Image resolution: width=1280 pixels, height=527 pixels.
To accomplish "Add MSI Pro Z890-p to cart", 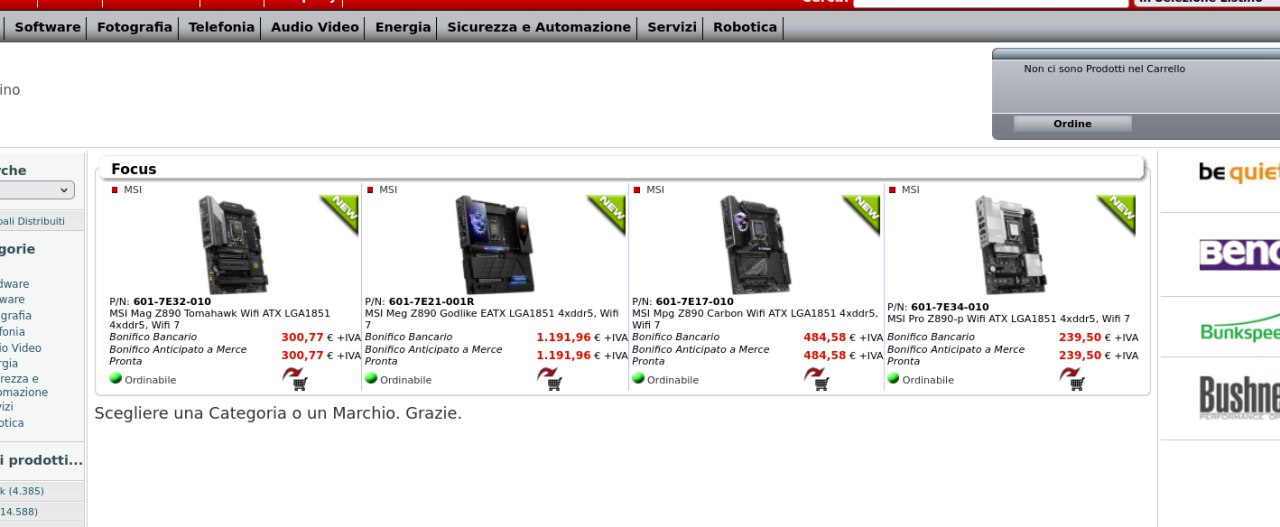I will [x=1072, y=378].
